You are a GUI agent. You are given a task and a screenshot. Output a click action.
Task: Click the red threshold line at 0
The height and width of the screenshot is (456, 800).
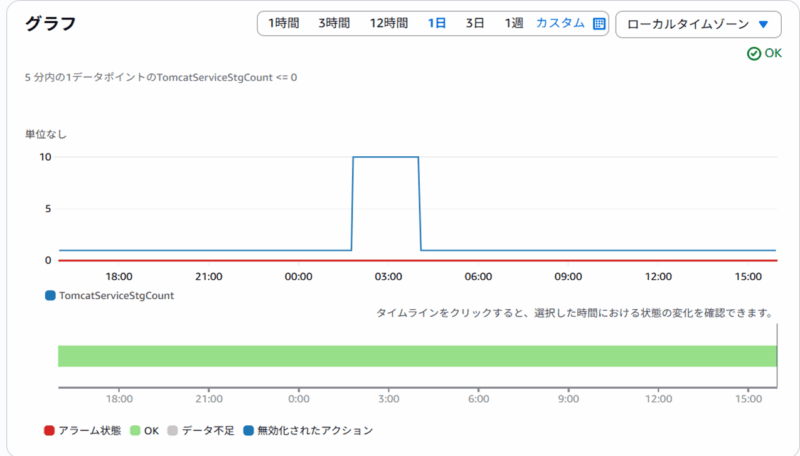(x=417, y=261)
